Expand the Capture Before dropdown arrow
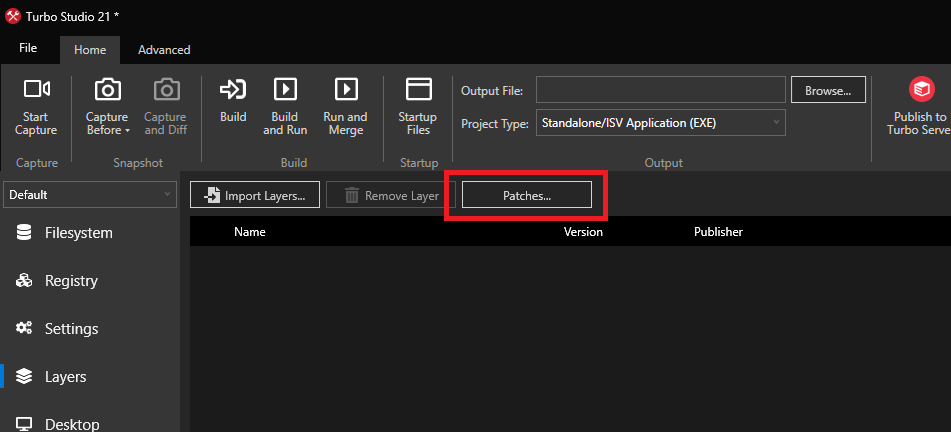Screen dimensions: 951x432 point(127,130)
